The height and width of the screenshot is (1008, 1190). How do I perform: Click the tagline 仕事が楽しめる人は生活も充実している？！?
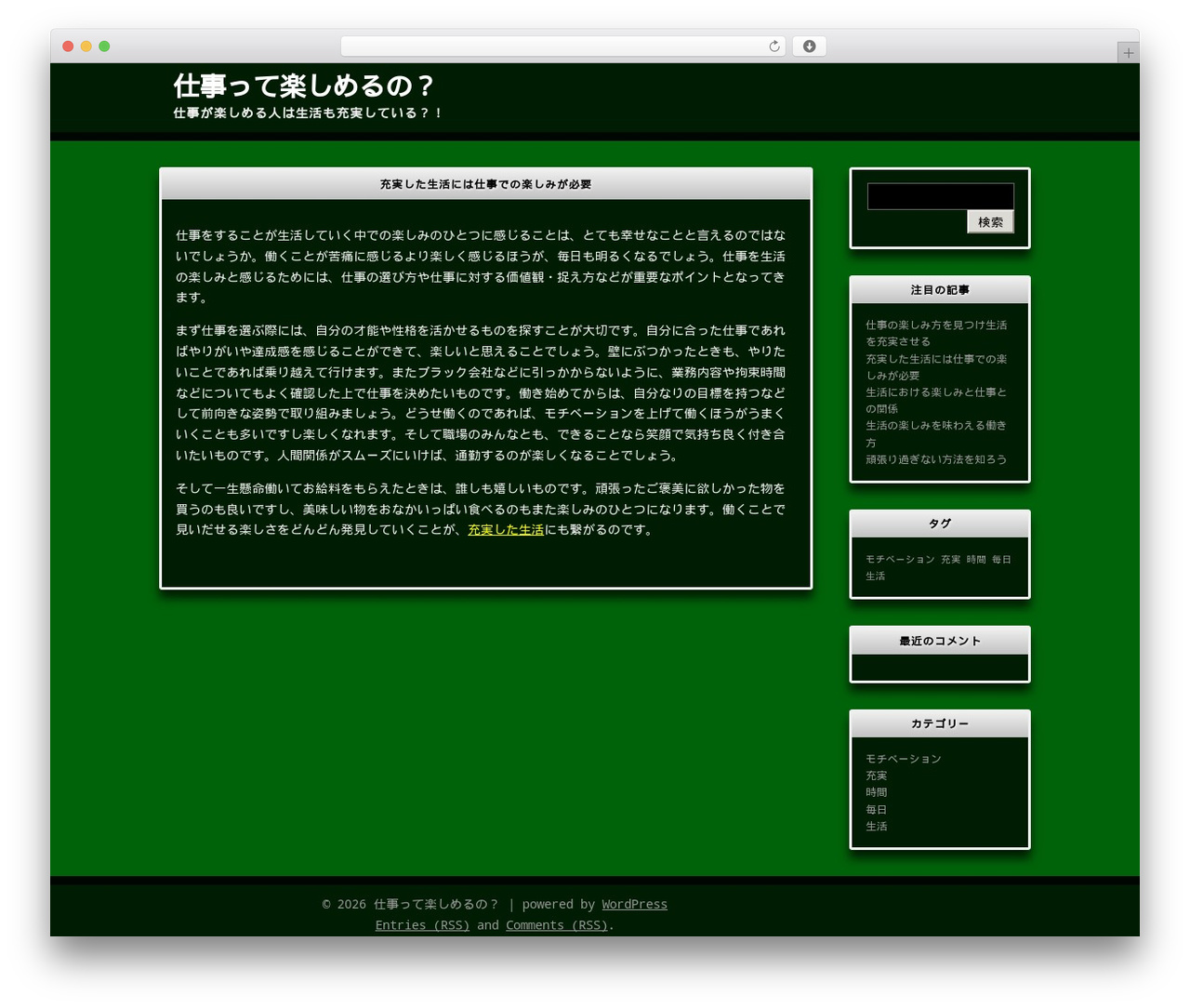pyautogui.click(x=309, y=113)
